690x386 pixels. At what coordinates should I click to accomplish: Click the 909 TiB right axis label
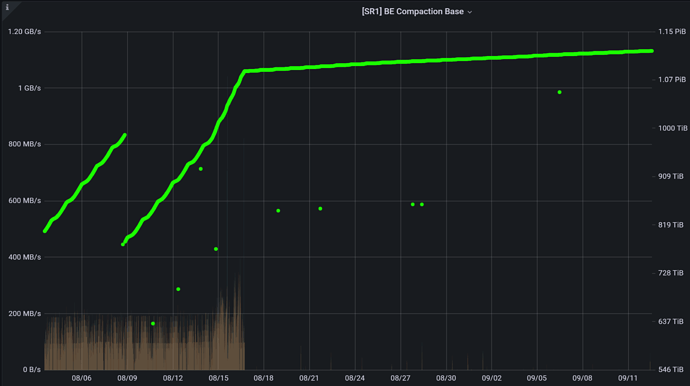pyautogui.click(x=671, y=176)
